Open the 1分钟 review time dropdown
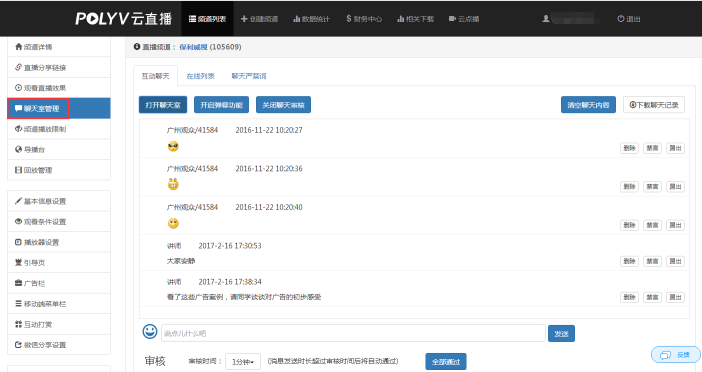This screenshot has width=702, height=372. (x=243, y=362)
